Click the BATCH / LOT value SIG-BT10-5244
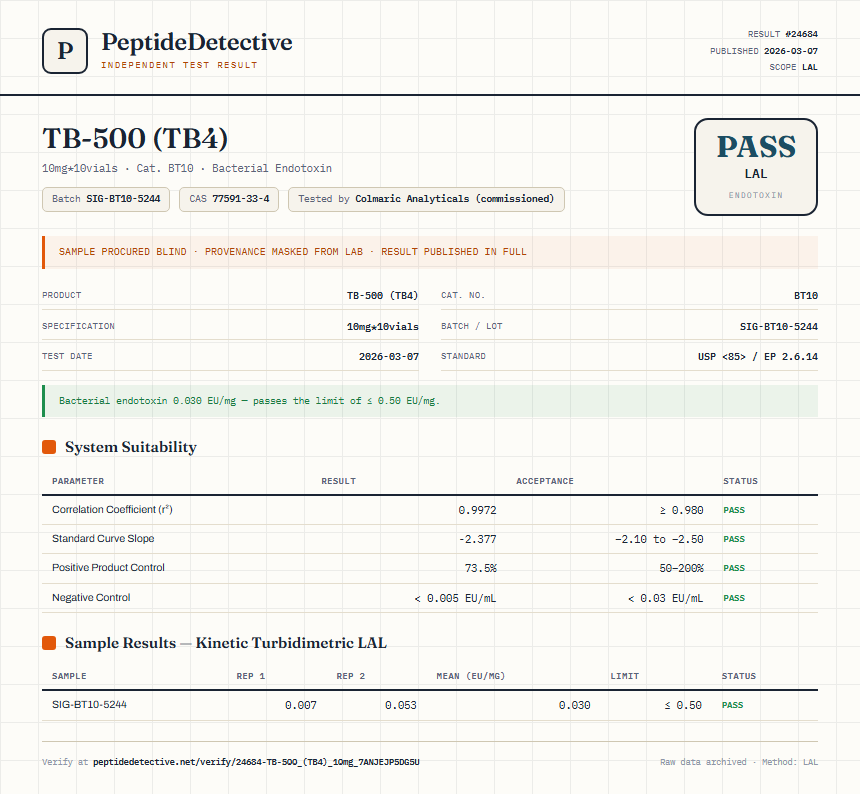The width and height of the screenshot is (860, 794). click(x=778, y=327)
